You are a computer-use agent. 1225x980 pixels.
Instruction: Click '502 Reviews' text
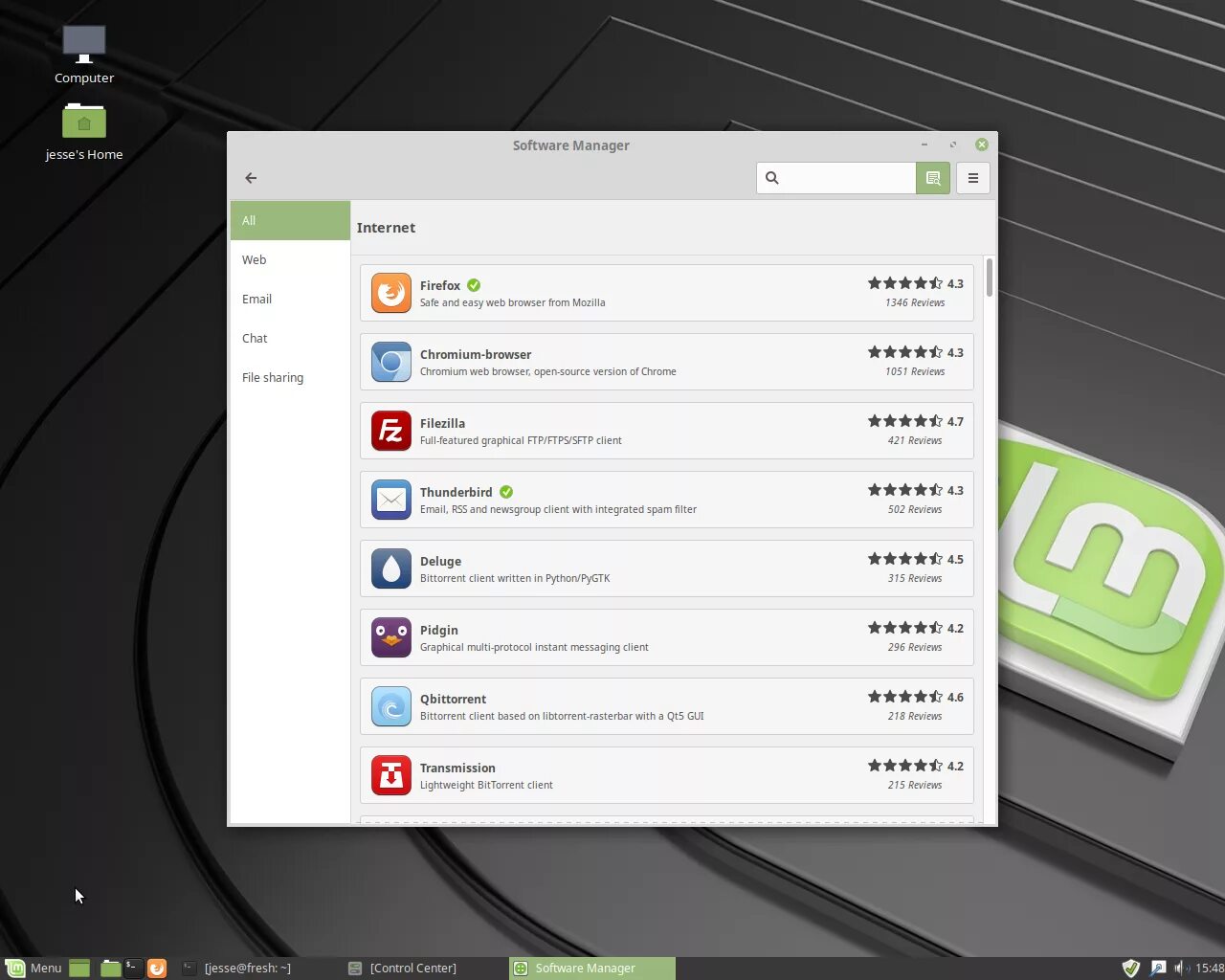(915, 509)
